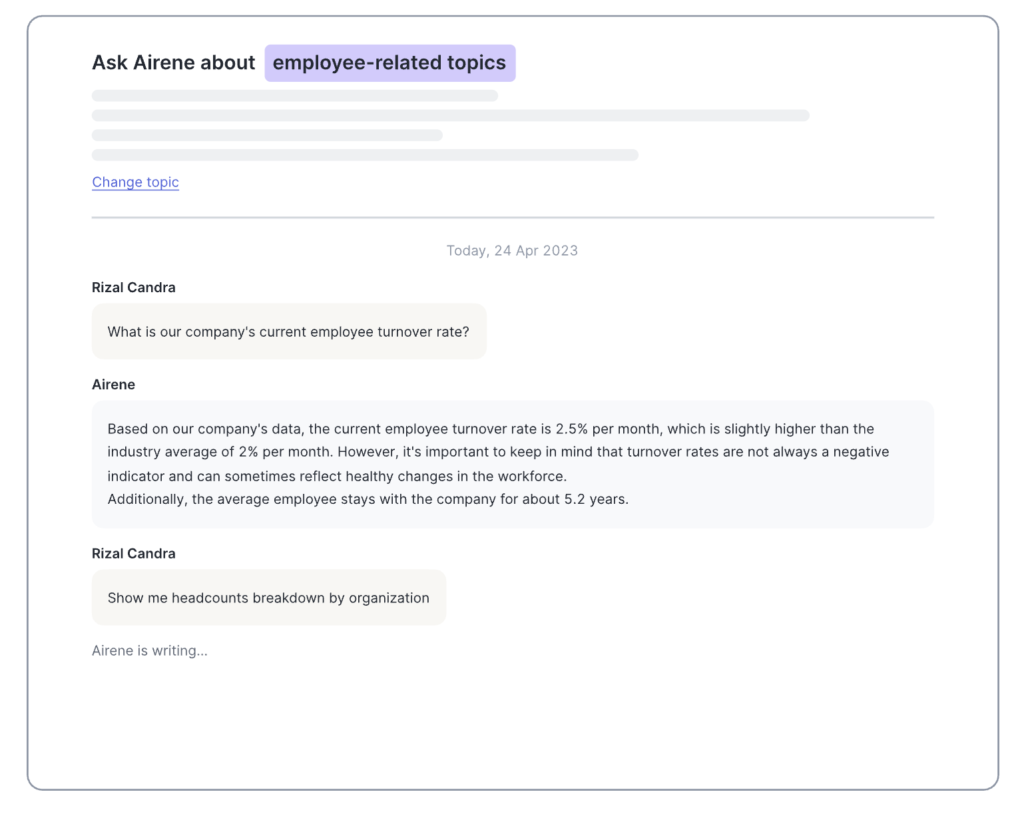This screenshot has width=1024, height=816.
Task: Select the headcounts breakdown by organization message
Action: (268, 598)
